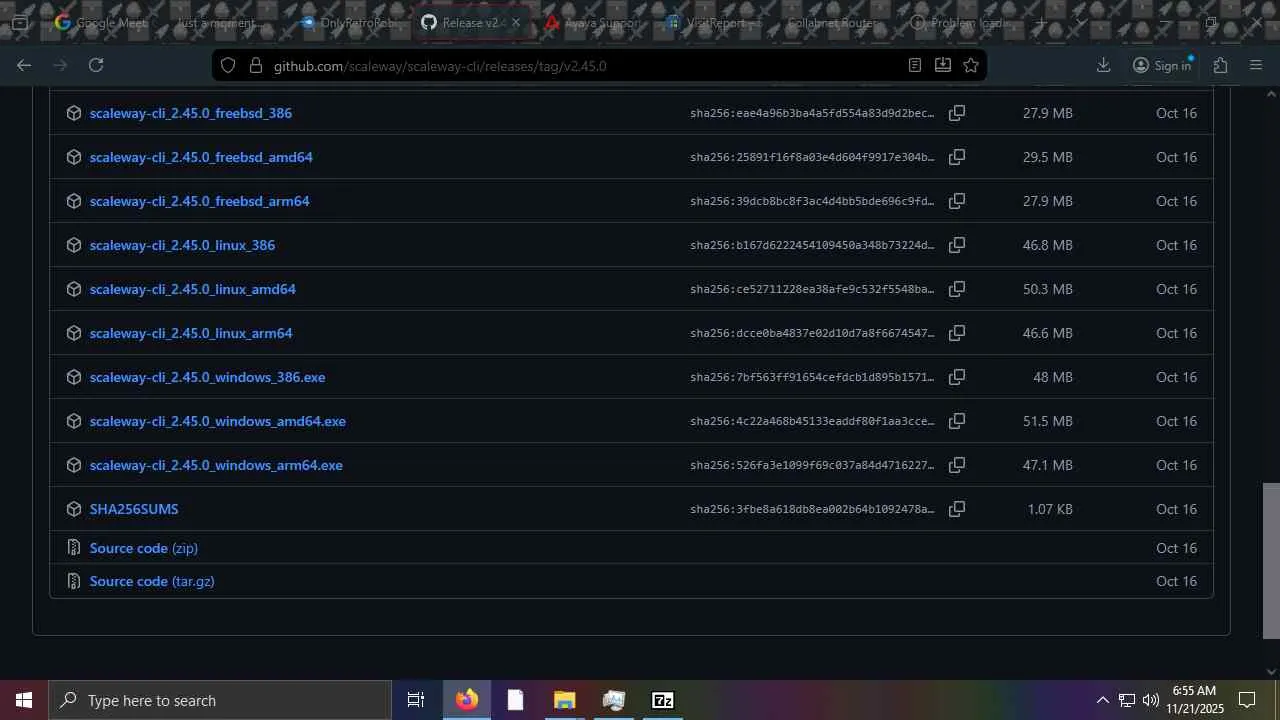Bookmark this page with the star icon
Viewport: 1280px width, 720px height.
(971, 65)
